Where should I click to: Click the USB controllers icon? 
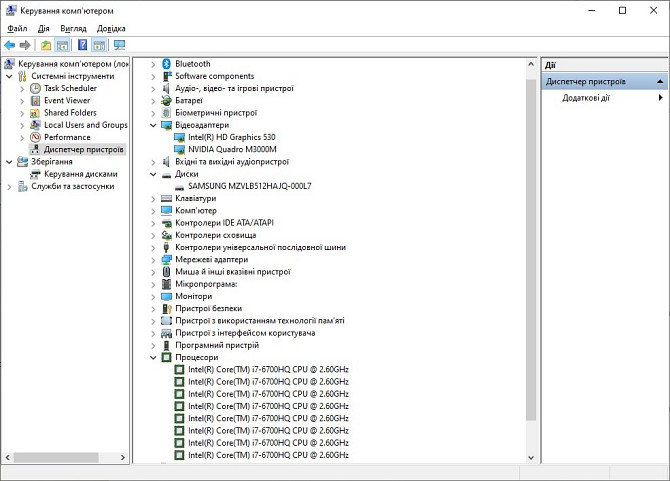pyautogui.click(x=167, y=247)
